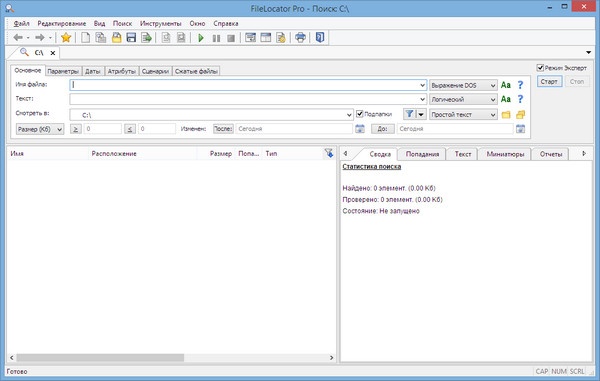Pause search with the pause icon
Screen dimensions: 600x381
tap(216, 38)
